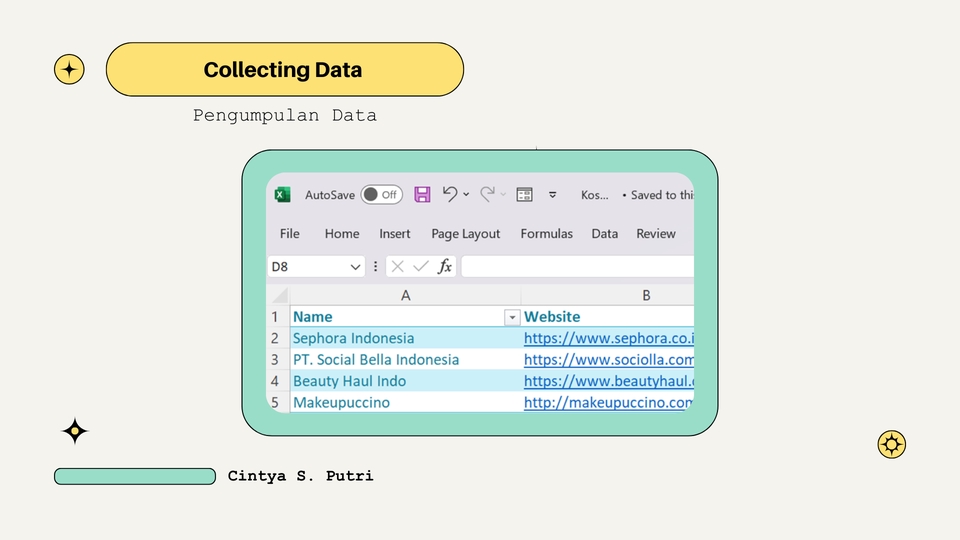Open the File tab
The image size is (960, 540).
290,233
